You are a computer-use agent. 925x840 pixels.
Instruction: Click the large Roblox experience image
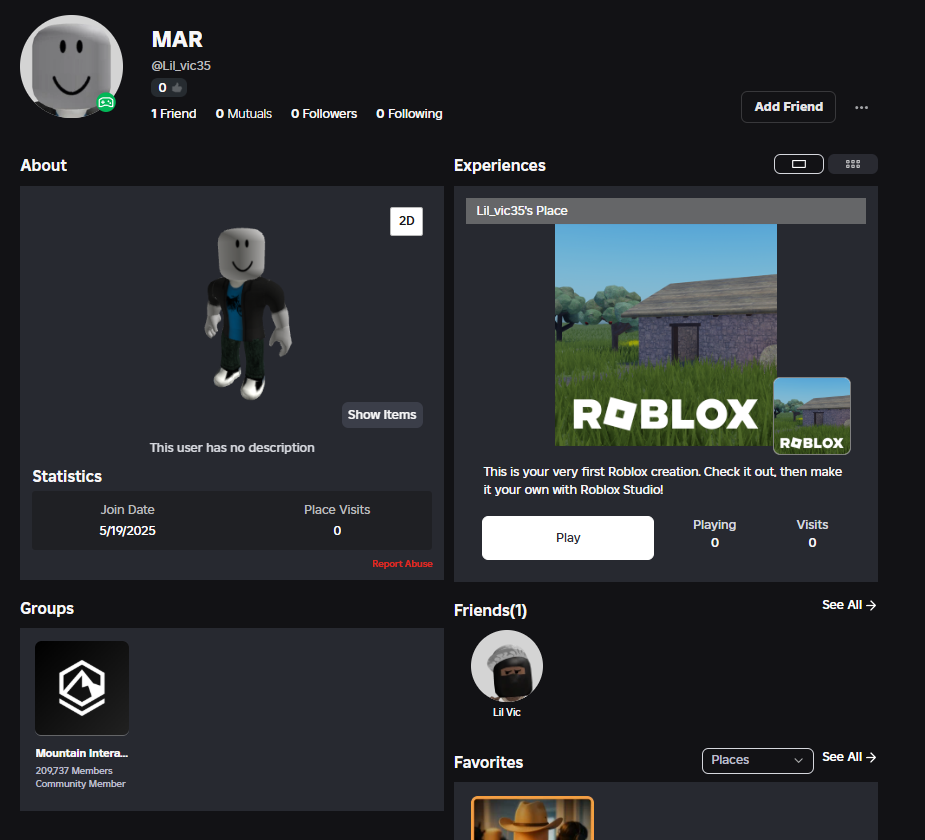pos(665,335)
